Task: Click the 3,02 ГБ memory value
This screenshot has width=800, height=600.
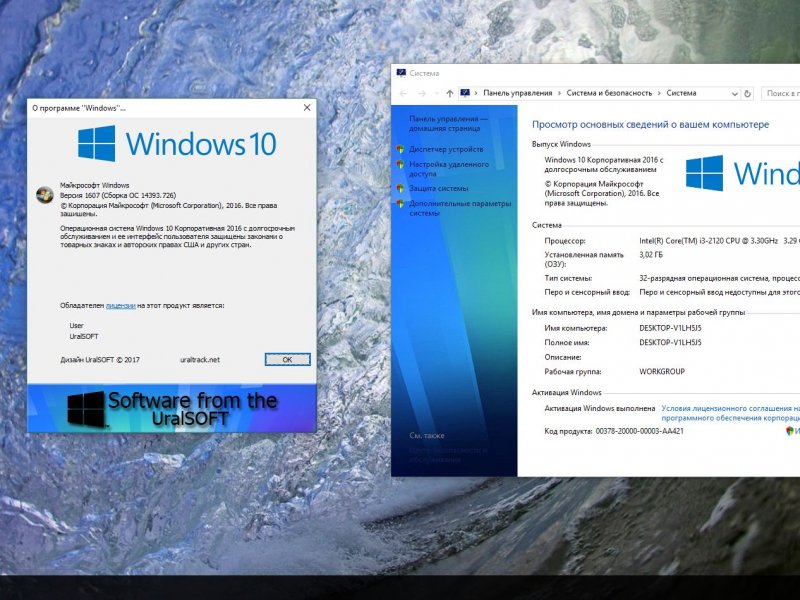Action: tap(651, 255)
